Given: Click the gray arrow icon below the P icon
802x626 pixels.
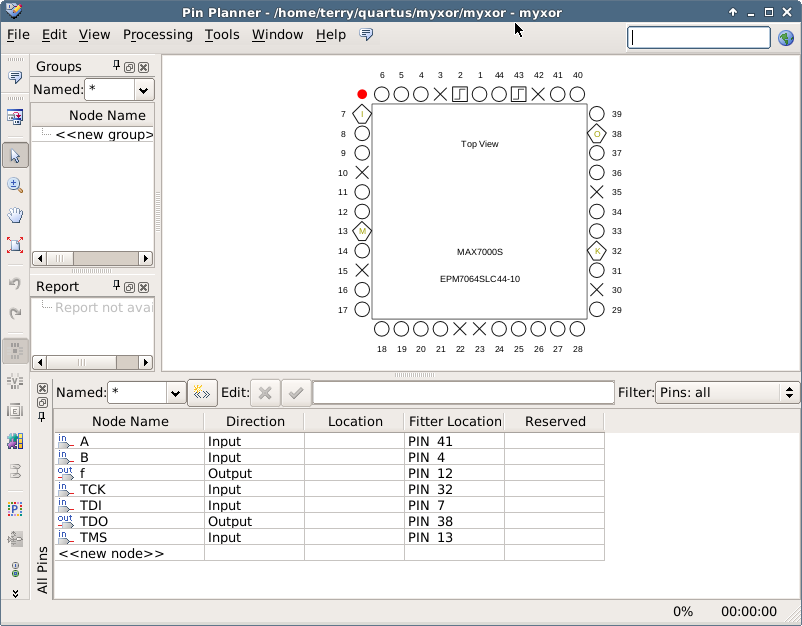Looking at the screenshot, I should click(x=15, y=539).
